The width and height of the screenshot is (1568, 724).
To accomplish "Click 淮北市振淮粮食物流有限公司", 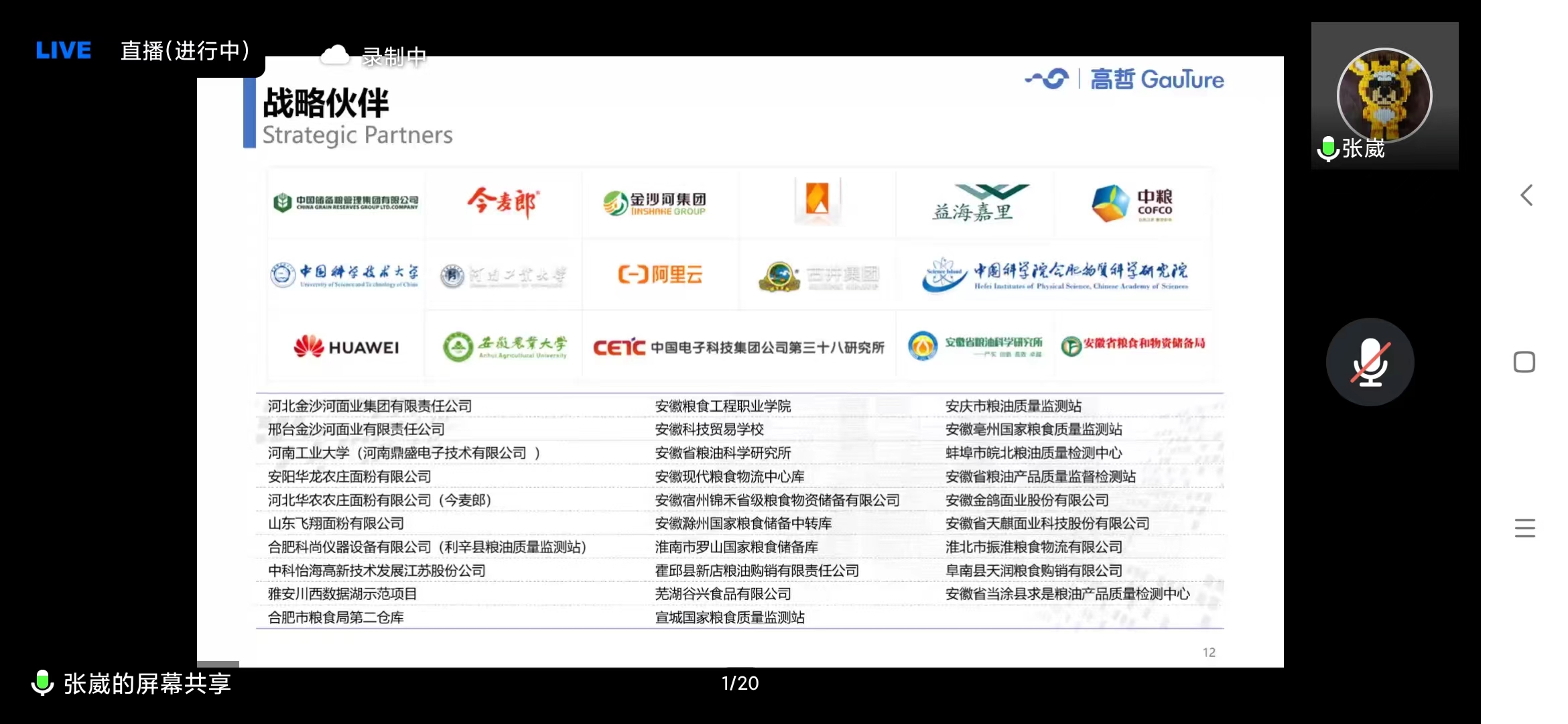I will [x=1034, y=547].
